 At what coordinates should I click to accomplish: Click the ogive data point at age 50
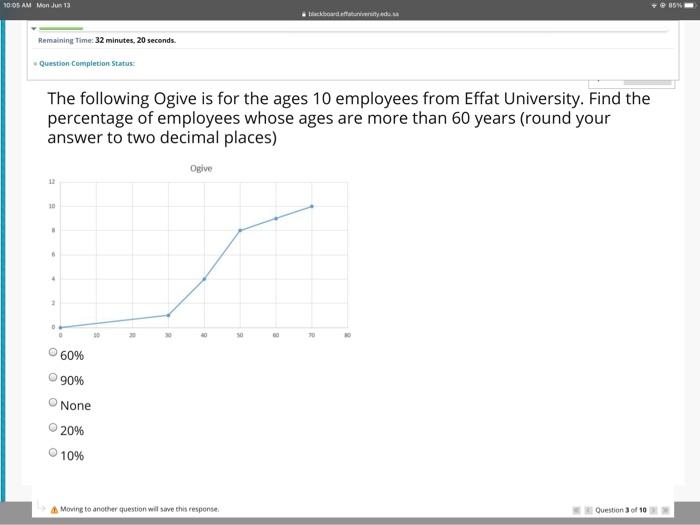[x=240, y=230]
